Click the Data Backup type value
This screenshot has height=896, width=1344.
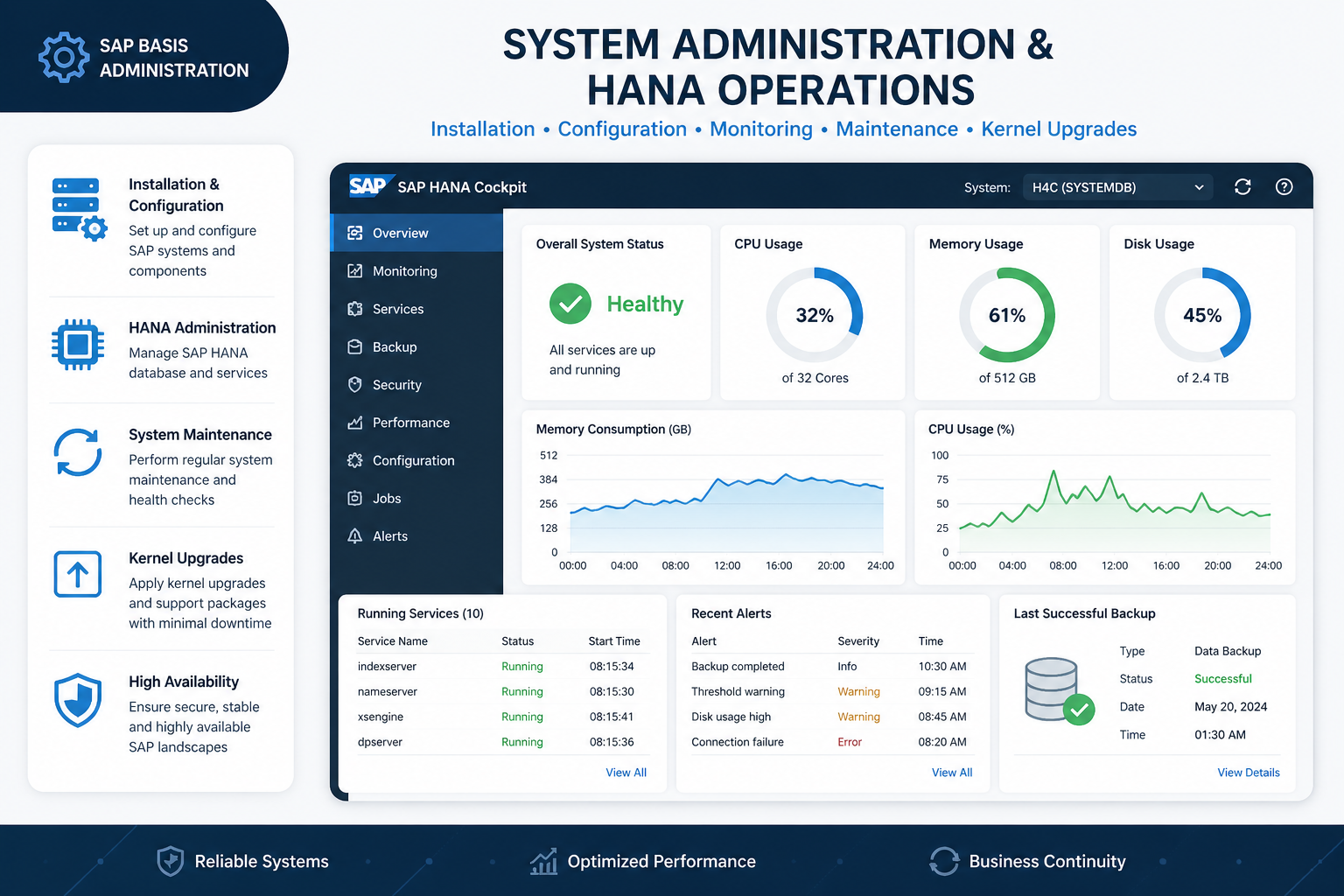pyautogui.click(x=1228, y=651)
